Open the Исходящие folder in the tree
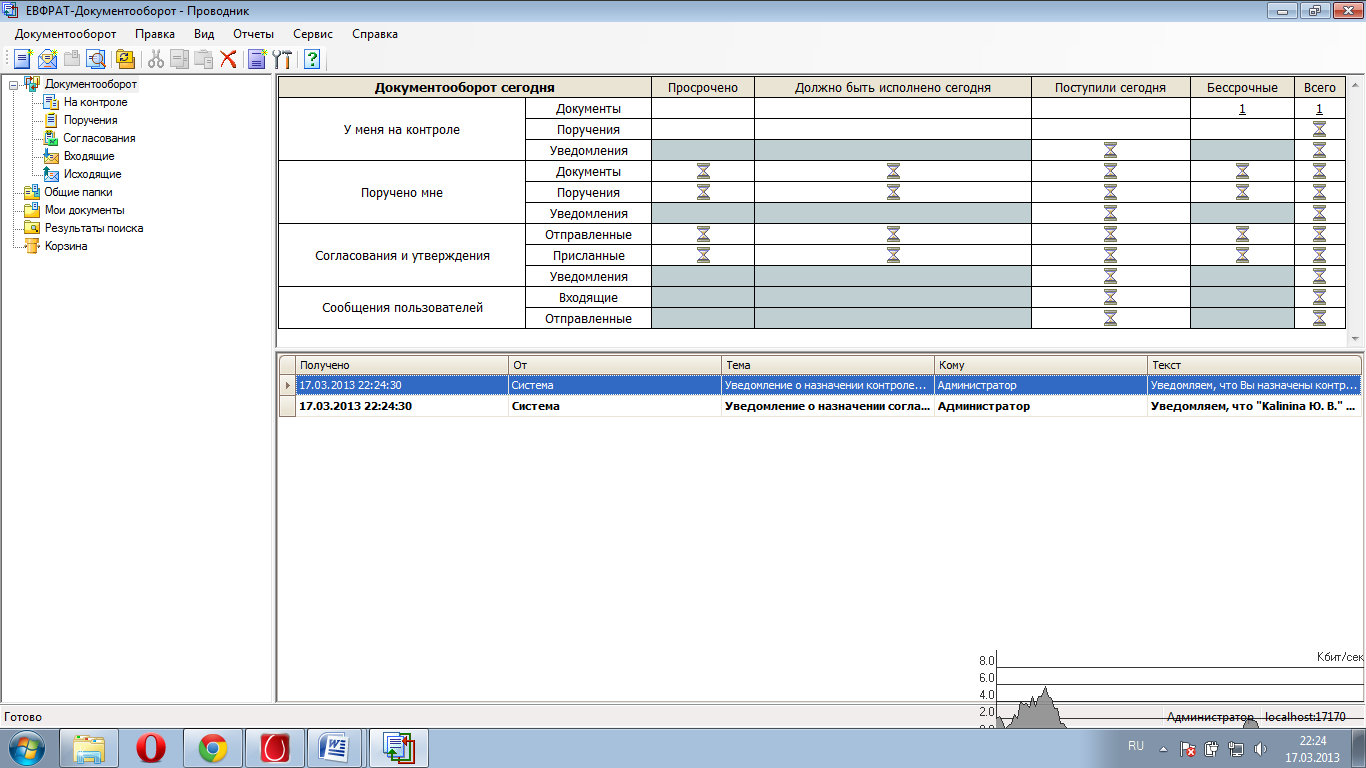 92,174
